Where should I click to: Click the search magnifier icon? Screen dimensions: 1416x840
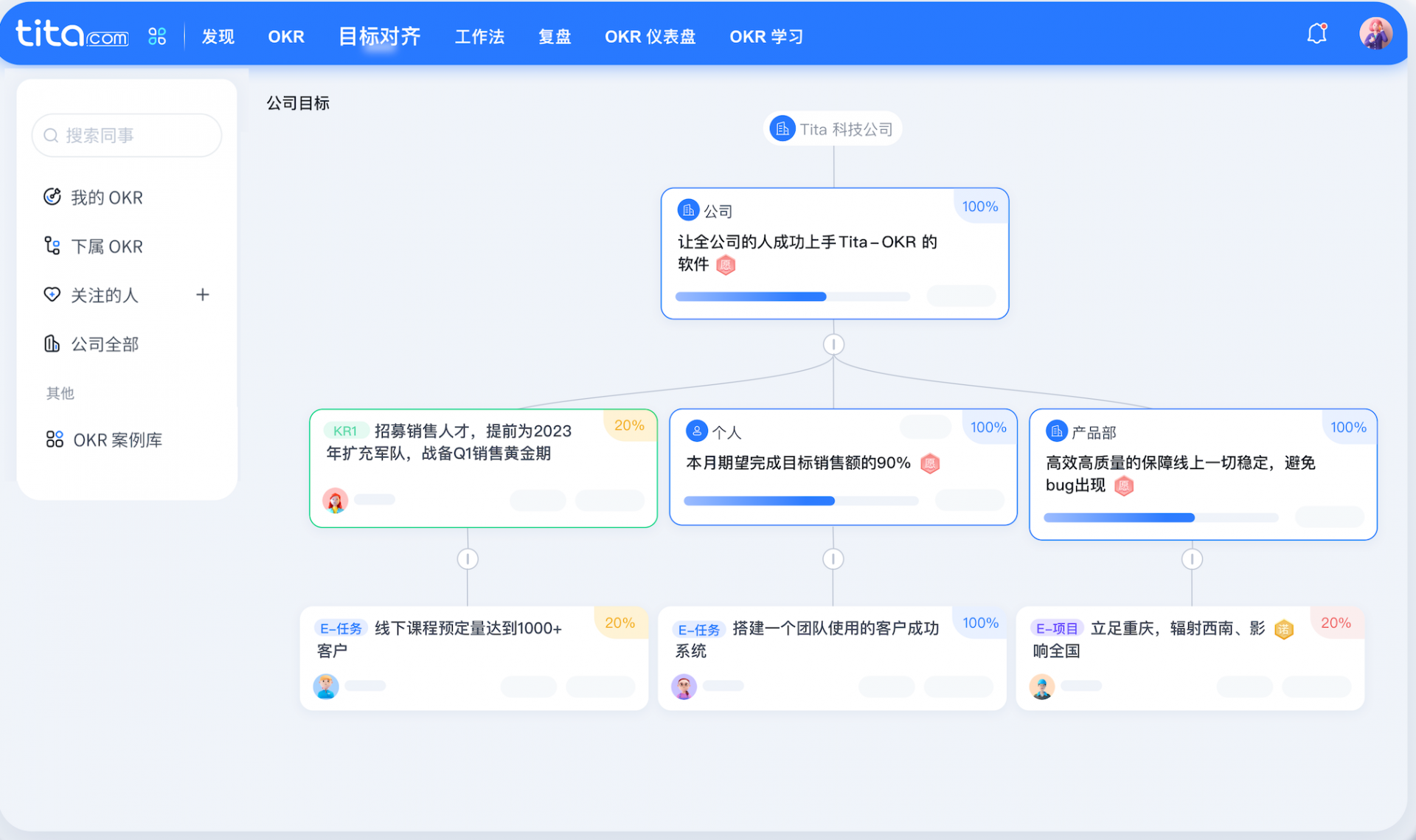click(x=51, y=136)
